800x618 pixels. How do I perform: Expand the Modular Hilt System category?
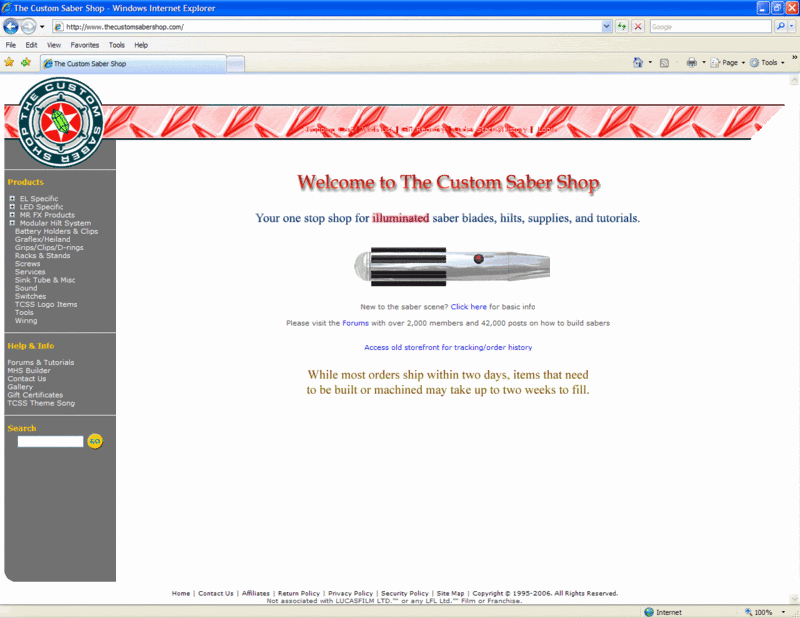(12, 223)
